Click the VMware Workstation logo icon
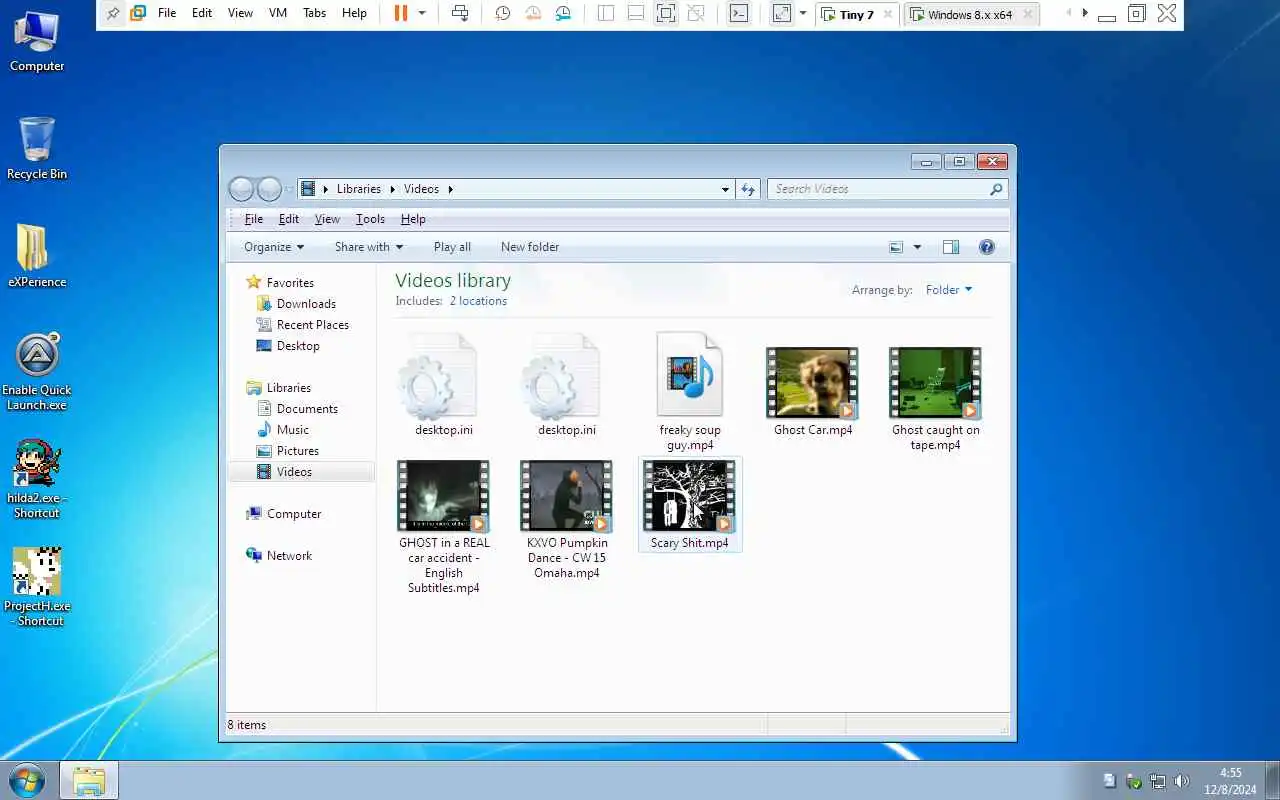Viewport: 1280px width, 800px height. coord(138,13)
